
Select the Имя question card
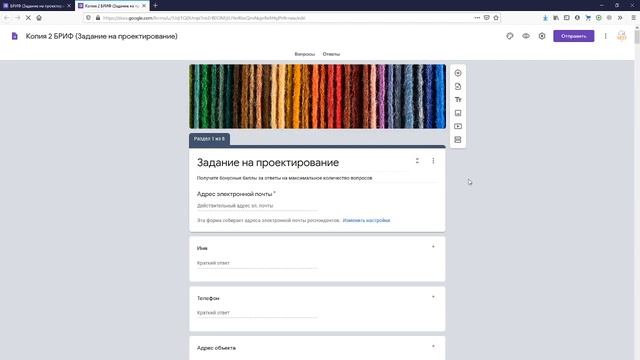317,259
